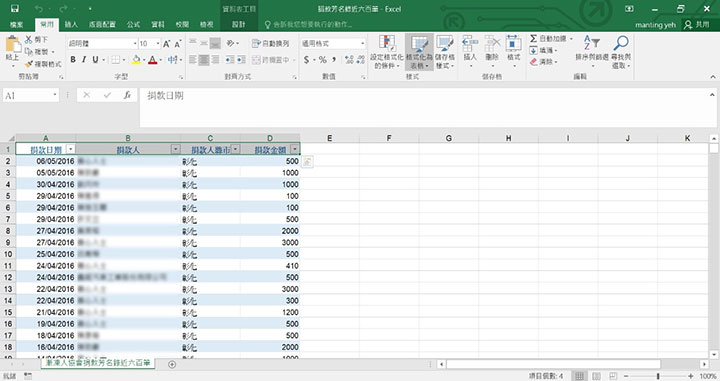Toggle right alignment for cell text

coord(215,60)
